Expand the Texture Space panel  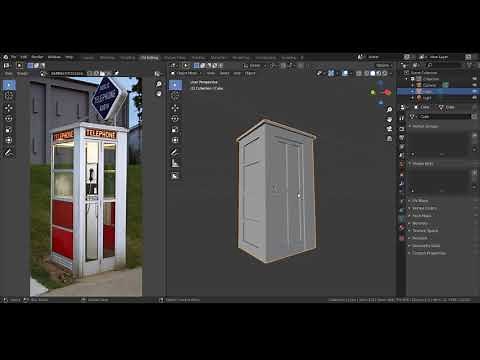(425, 231)
